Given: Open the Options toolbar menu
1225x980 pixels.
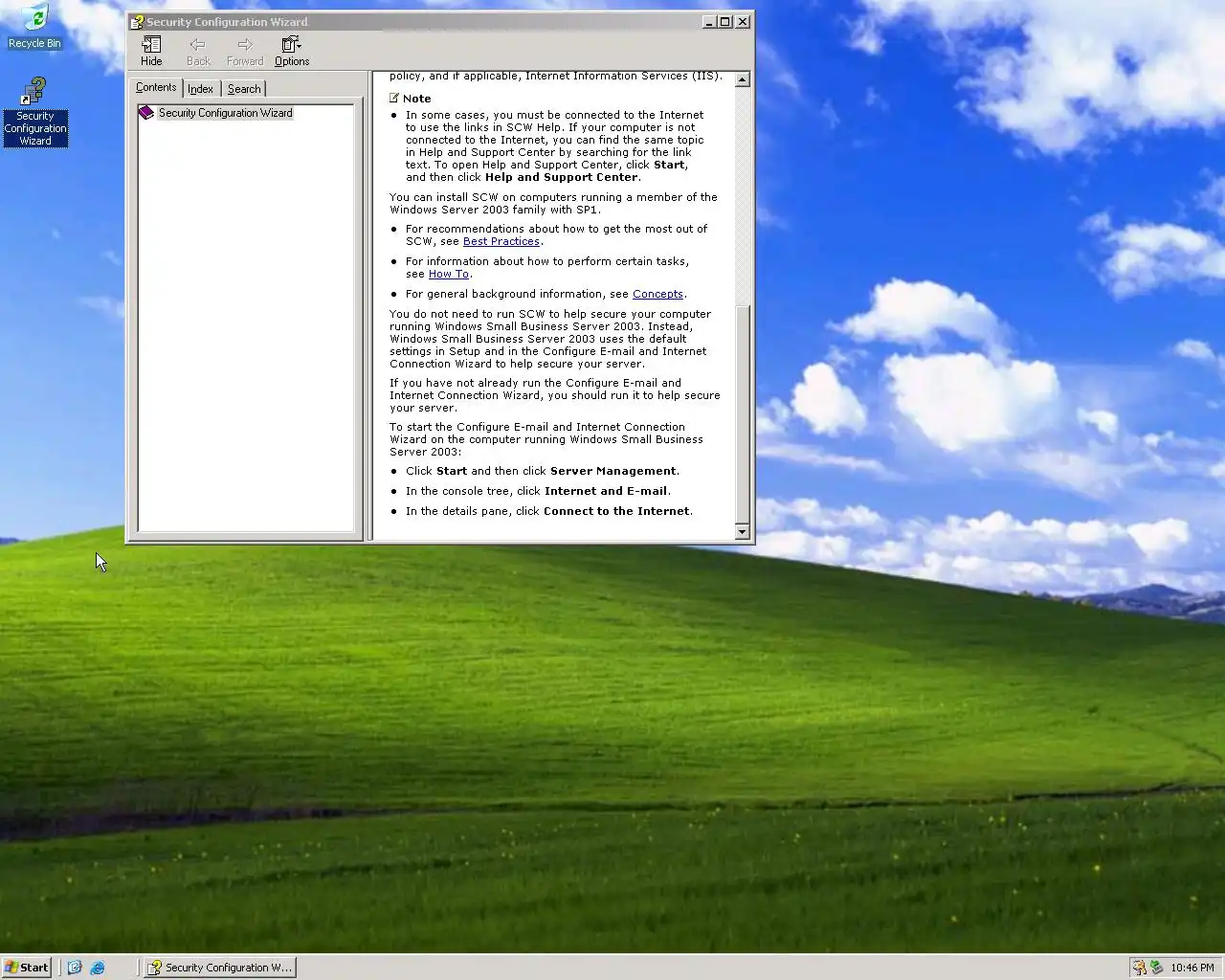Looking at the screenshot, I should click(x=292, y=51).
